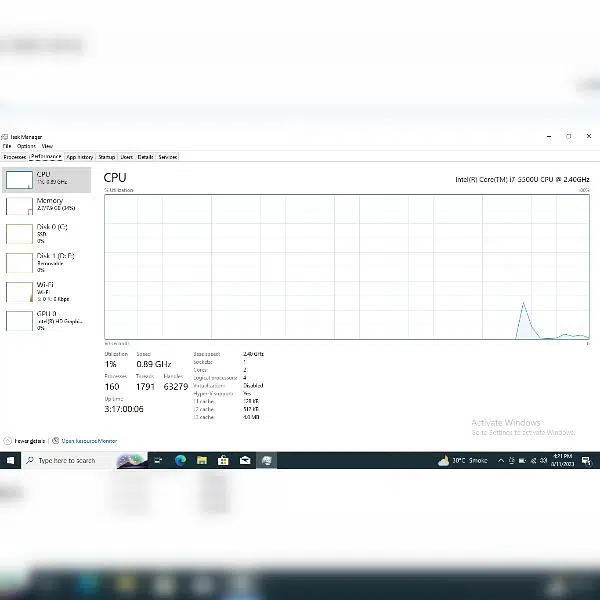
Task: Click the Open Resource Monitor link
Action: 90,440
